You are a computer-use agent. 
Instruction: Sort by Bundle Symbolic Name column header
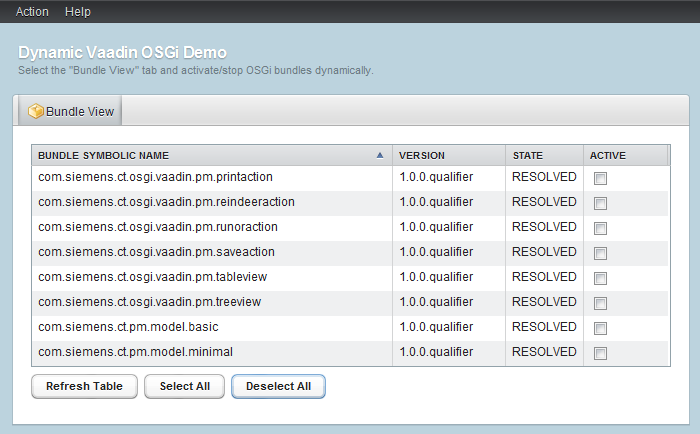tap(212, 155)
